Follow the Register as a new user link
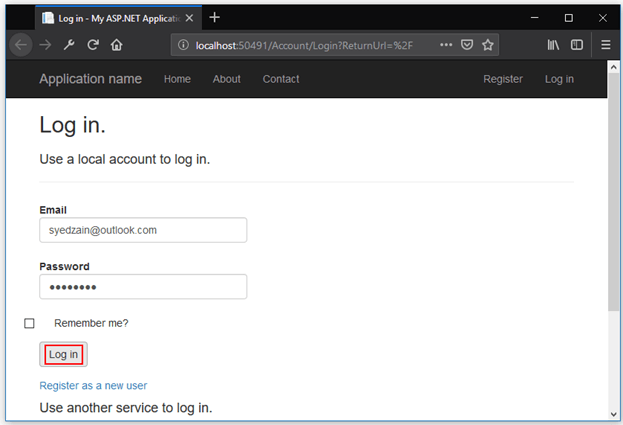 [x=93, y=385]
